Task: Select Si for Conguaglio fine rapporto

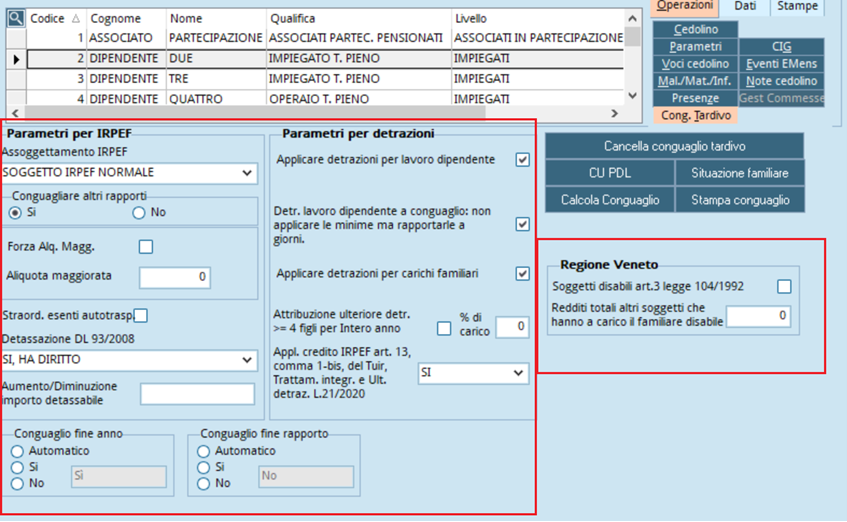Action: [x=204, y=467]
